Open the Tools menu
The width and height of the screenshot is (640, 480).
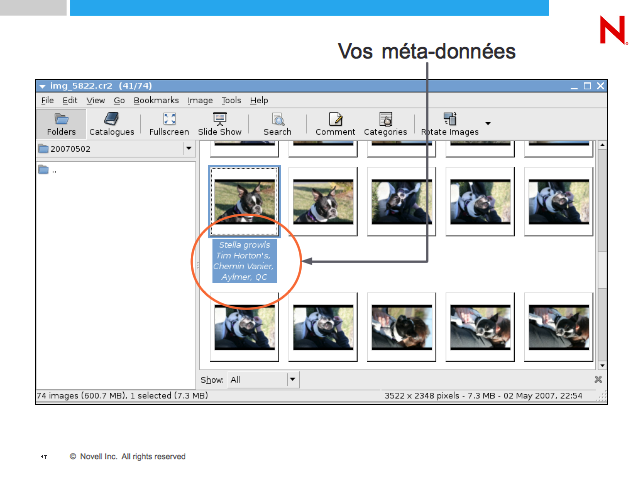pyautogui.click(x=231, y=101)
